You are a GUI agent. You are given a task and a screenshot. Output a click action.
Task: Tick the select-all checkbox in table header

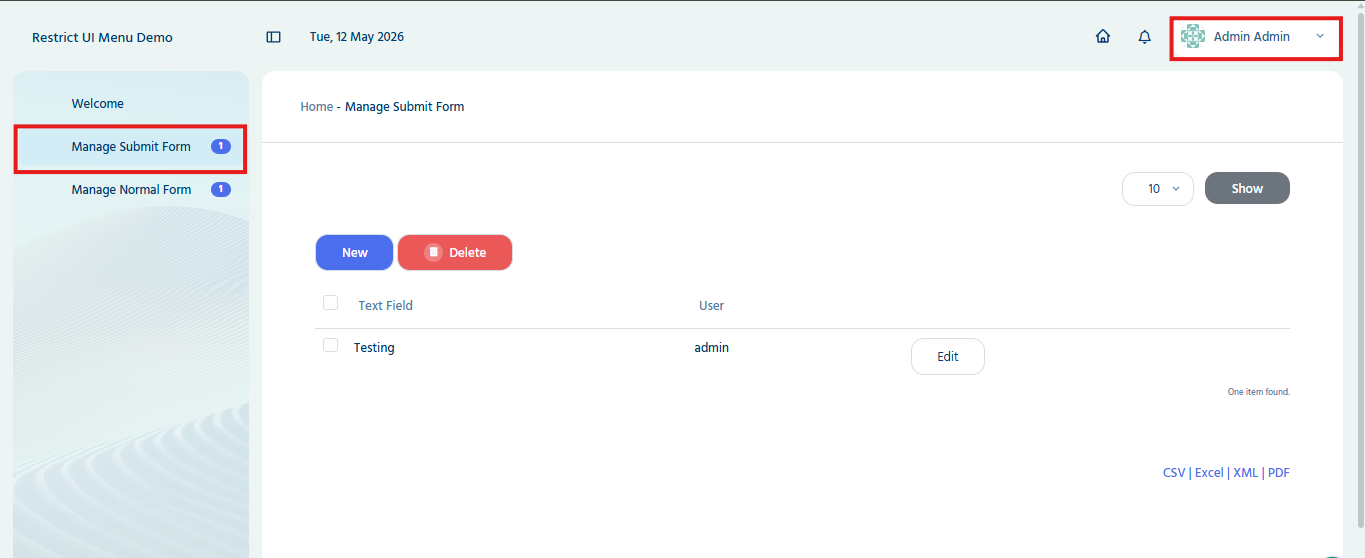330,303
